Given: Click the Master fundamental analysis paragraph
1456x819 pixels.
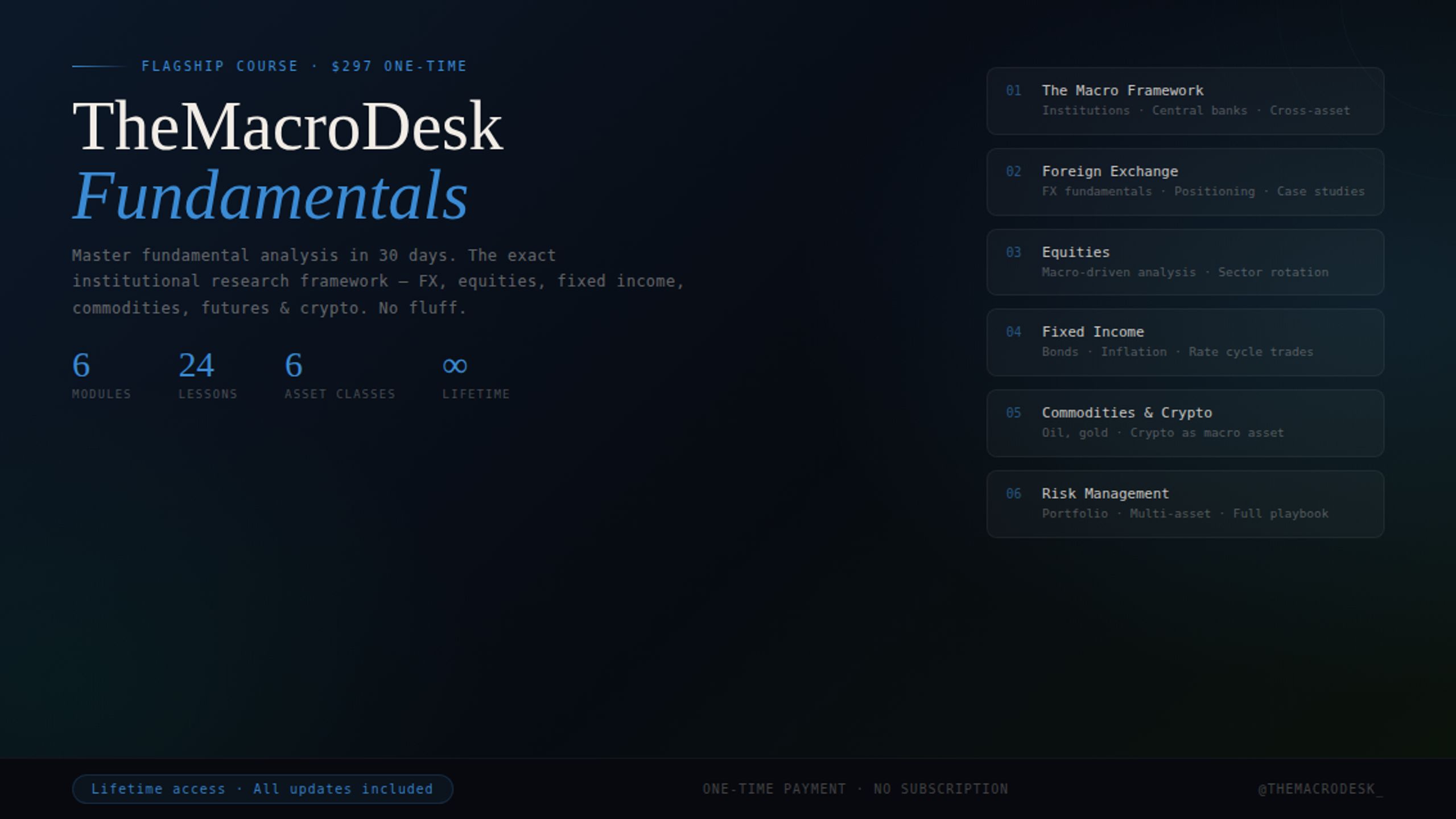Looking at the screenshot, I should [378, 282].
